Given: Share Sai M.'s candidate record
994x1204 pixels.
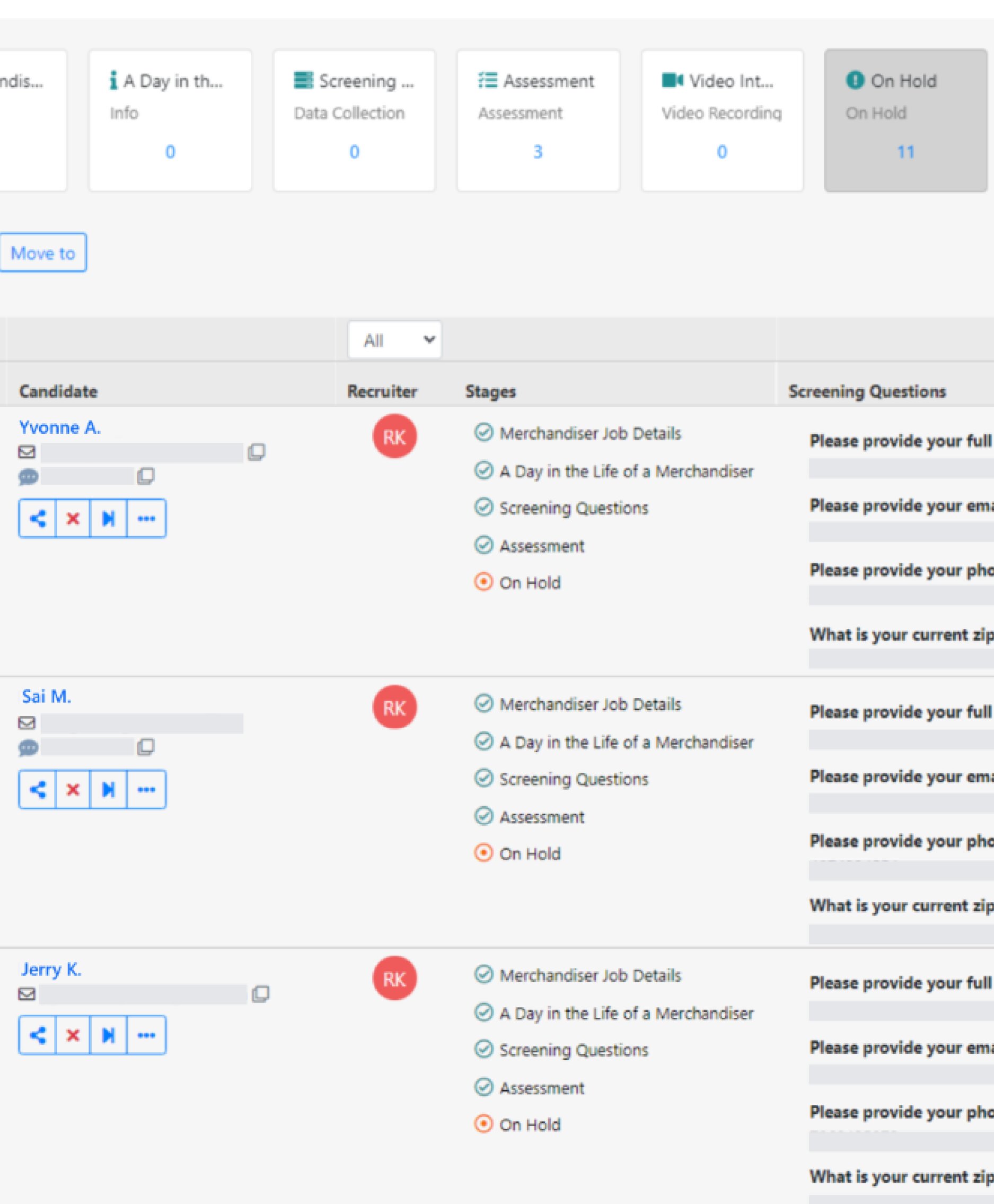Looking at the screenshot, I should pos(38,789).
